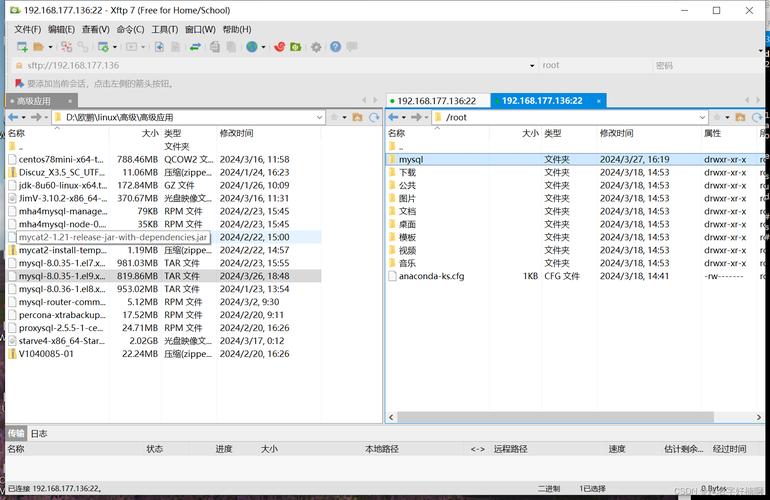
Task: Click the Copy documents toolbar icon
Action: (x=215, y=47)
